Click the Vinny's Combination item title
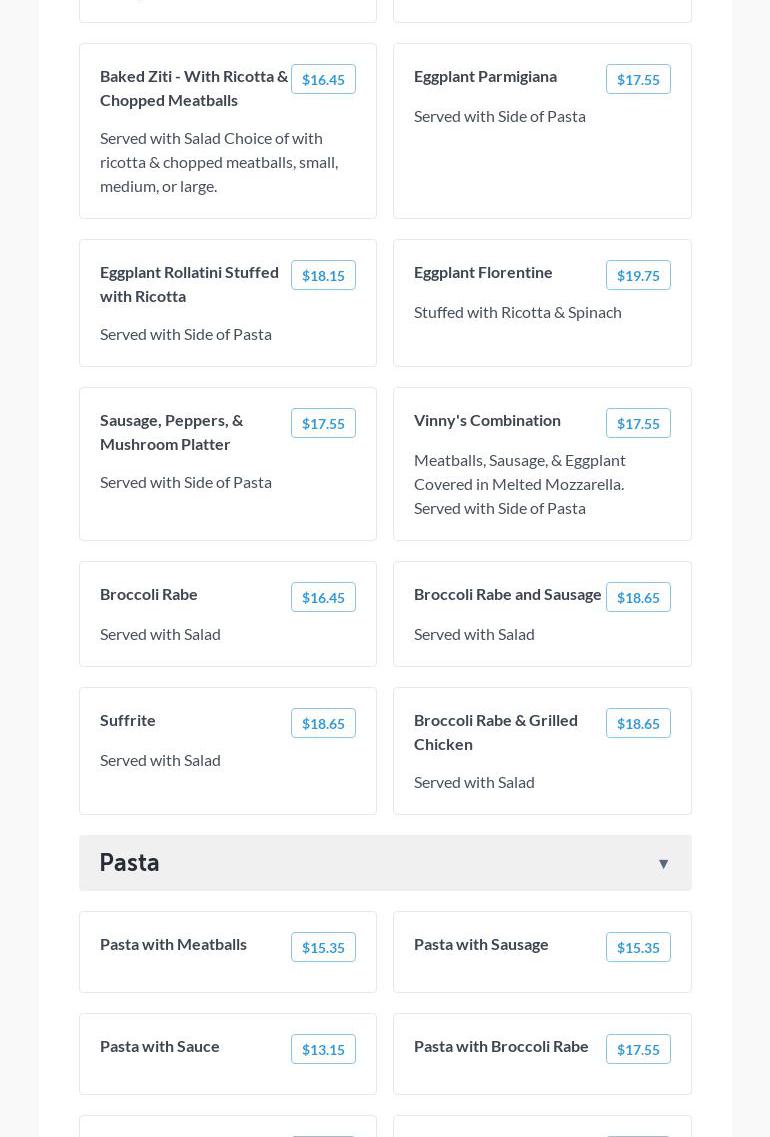Image resolution: width=770 pixels, height=1137 pixels. coord(487,421)
